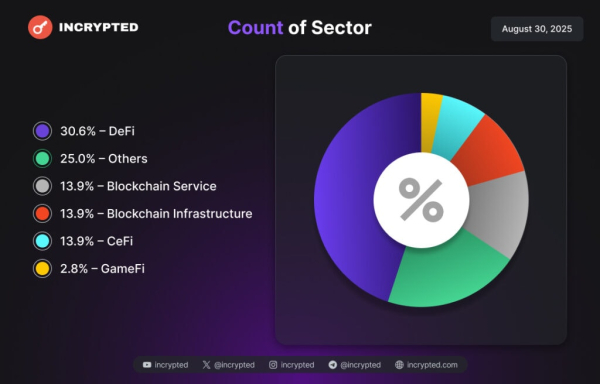The image size is (600, 384).
Task: Click the Count of Sector title
Action: pos(300,28)
